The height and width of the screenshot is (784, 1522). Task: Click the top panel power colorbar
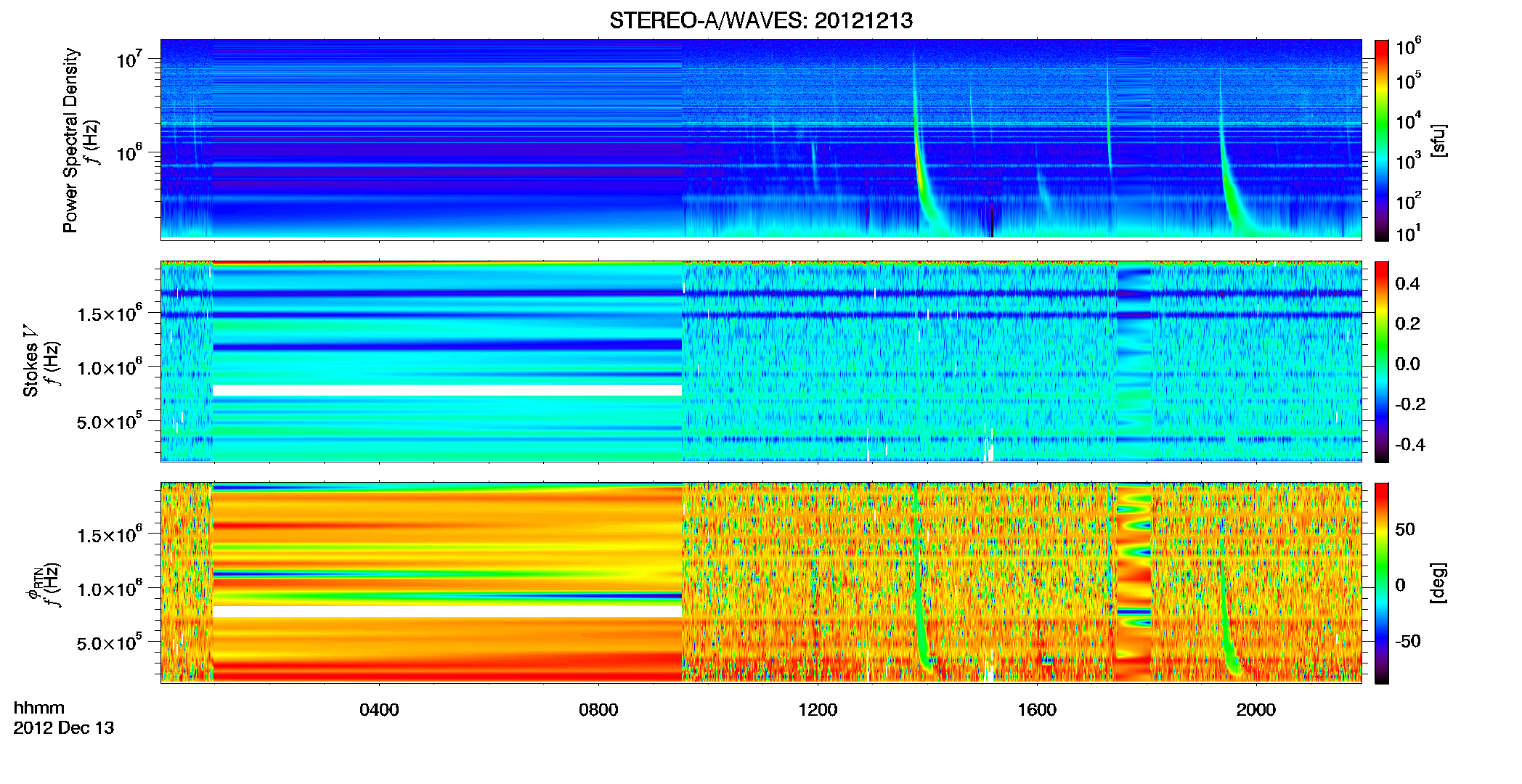(1381, 140)
